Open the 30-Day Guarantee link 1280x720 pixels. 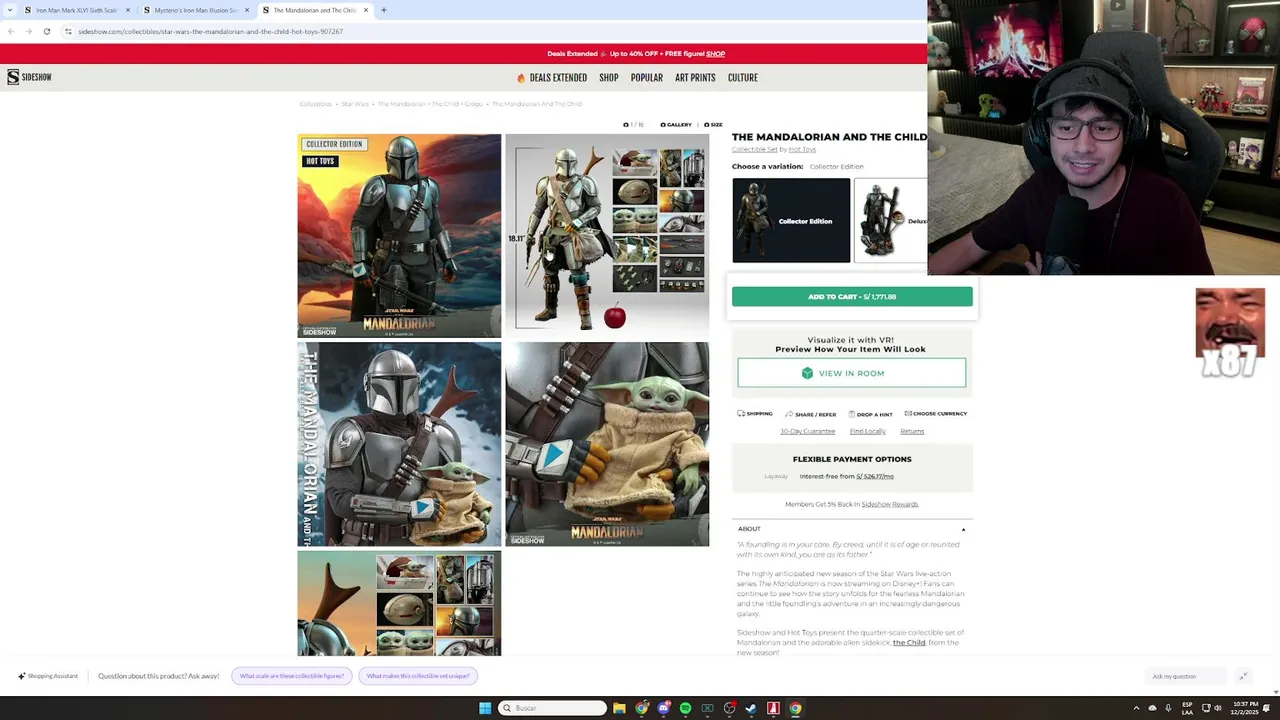(x=808, y=431)
